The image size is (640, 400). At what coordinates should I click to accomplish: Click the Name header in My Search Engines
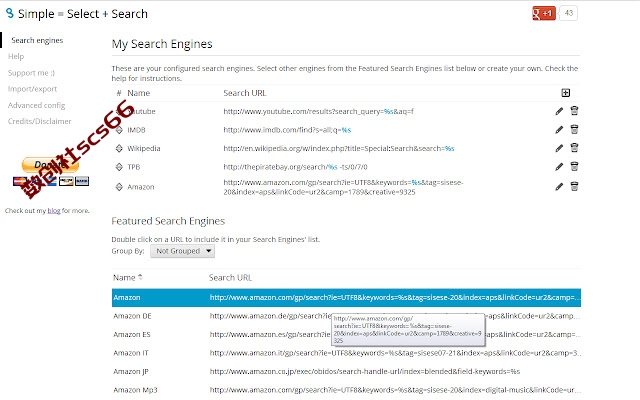138,93
